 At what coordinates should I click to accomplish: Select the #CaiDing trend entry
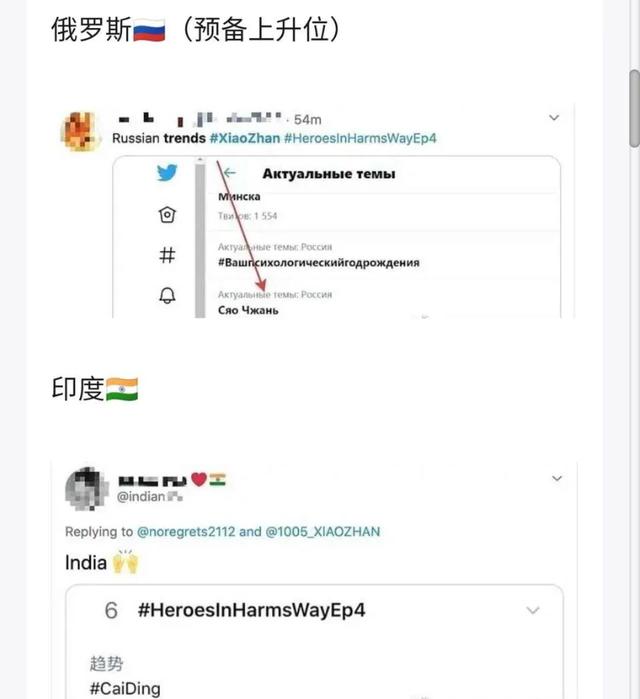125,688
